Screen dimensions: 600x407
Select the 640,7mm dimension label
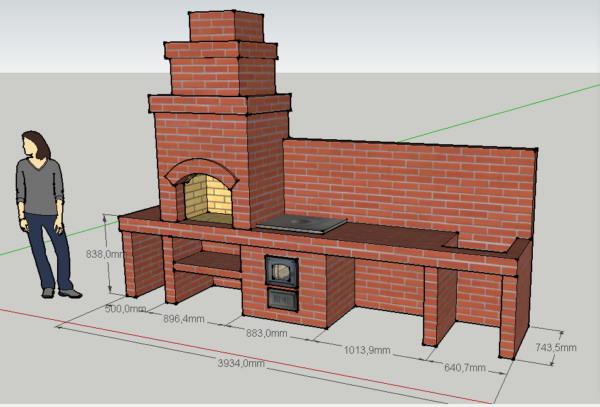pyautogui.click(x=465, y=368)
